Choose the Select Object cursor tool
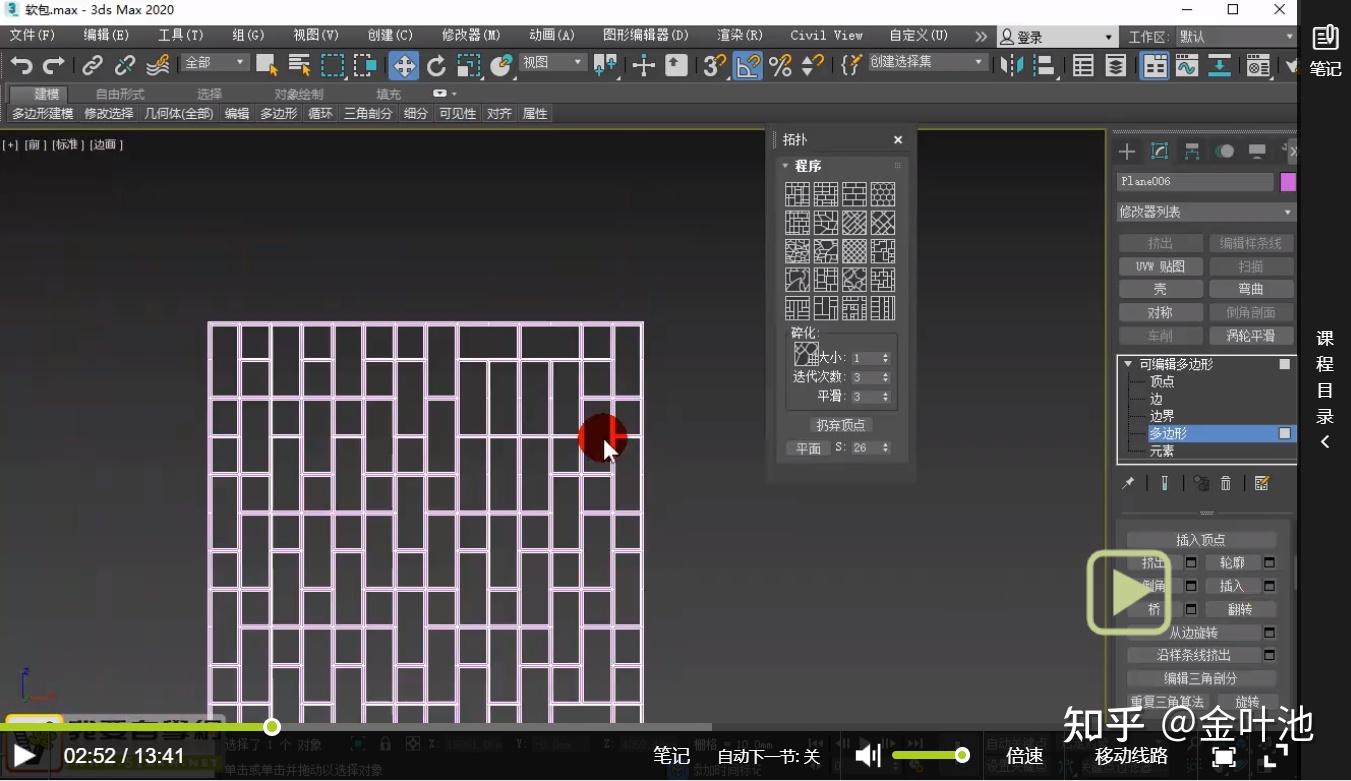The height and width of the screenshot is (781, 1351). pyautogui.click(x=266, y=66)
